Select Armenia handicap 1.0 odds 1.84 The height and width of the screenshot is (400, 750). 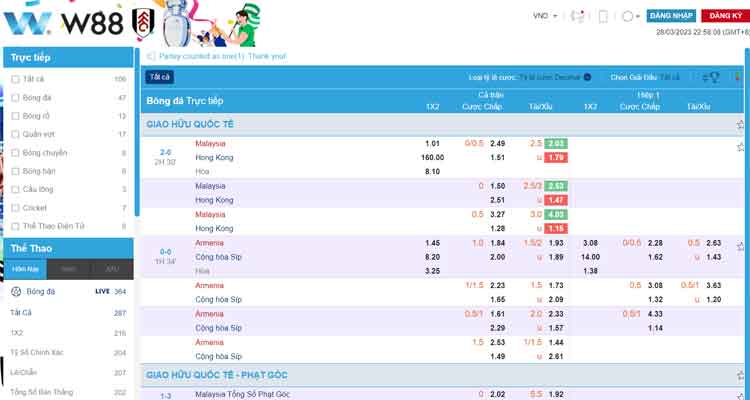[x=497, y=243]
